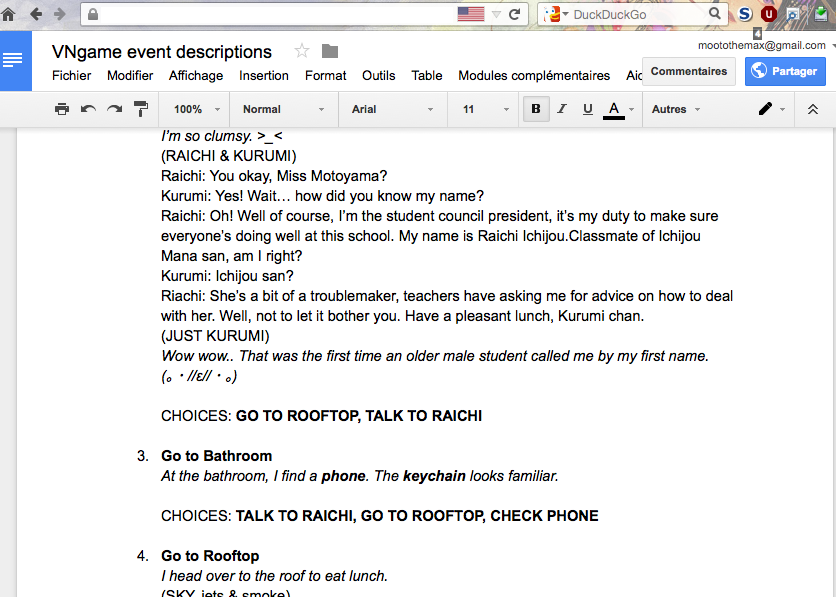Screen dimensions: 836x597
Task: Click the padlock icon in the address bar
Action: coord(93,14)
